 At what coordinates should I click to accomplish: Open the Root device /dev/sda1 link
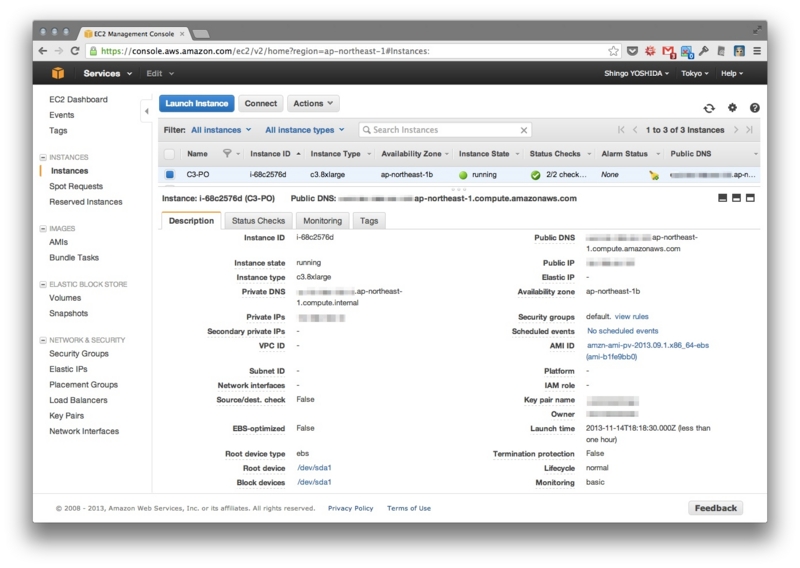tap(314, 467)
